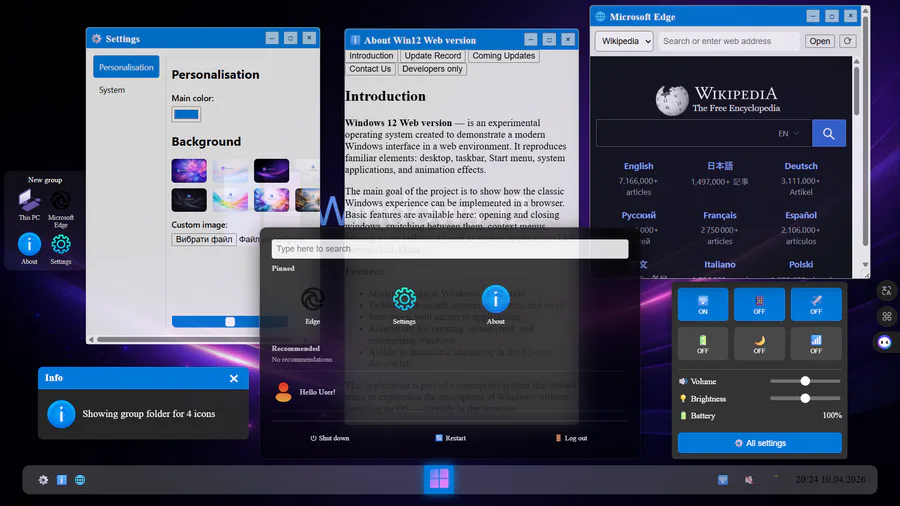Switch to the Introduction tab
Viewport: 900px width, 506px height.
[371, 56]
